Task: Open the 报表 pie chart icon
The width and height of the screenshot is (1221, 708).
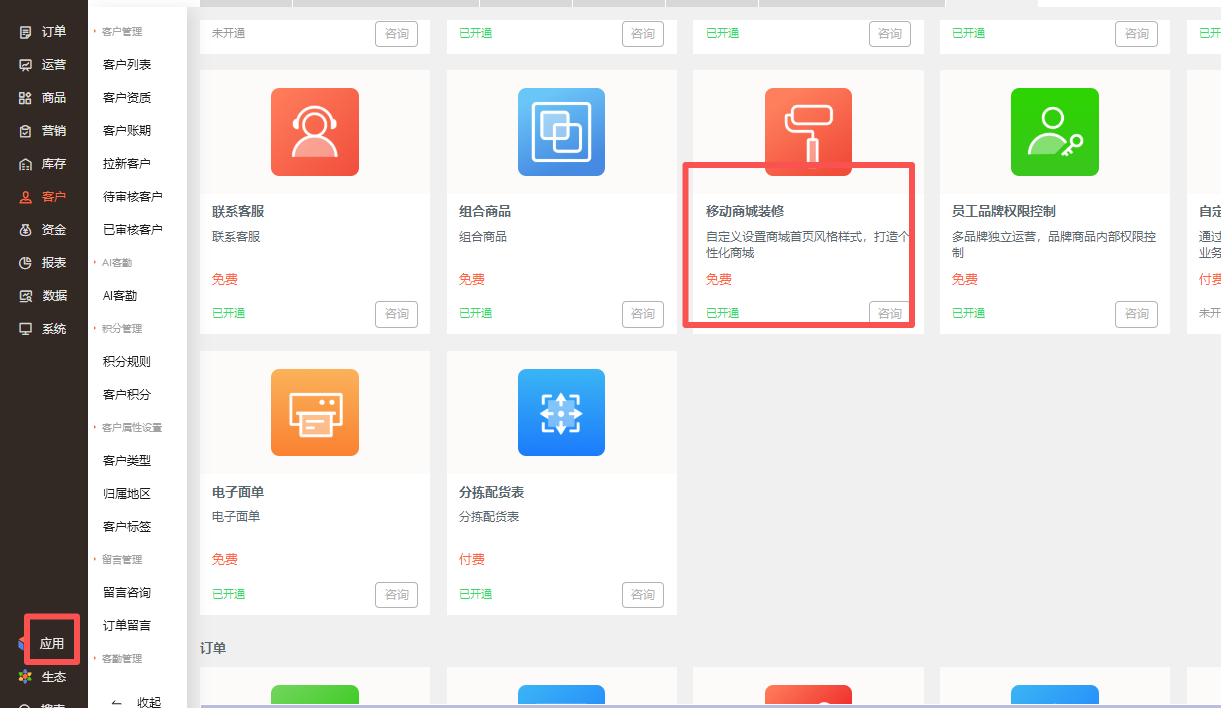Action: pos(26,263)
